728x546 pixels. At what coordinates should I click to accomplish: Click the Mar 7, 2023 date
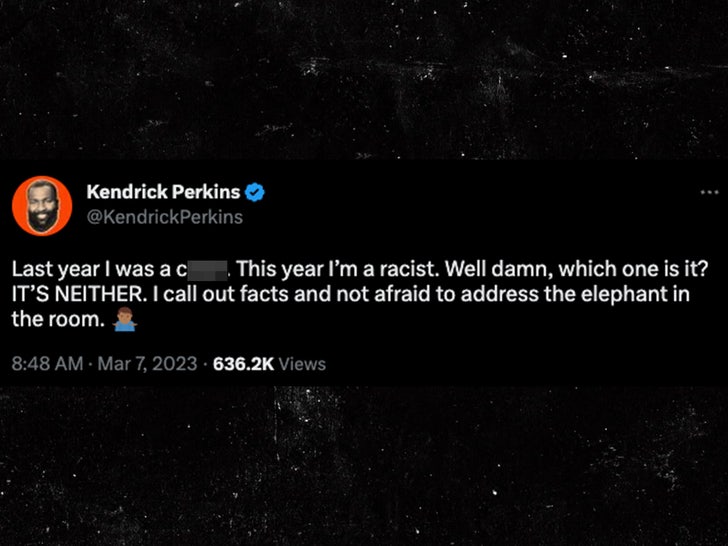[x=148, y=364]
